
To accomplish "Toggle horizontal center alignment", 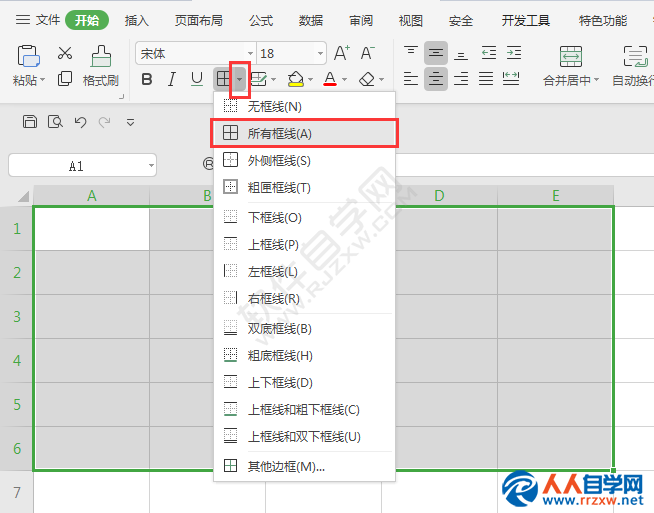I will pos(436,79).
